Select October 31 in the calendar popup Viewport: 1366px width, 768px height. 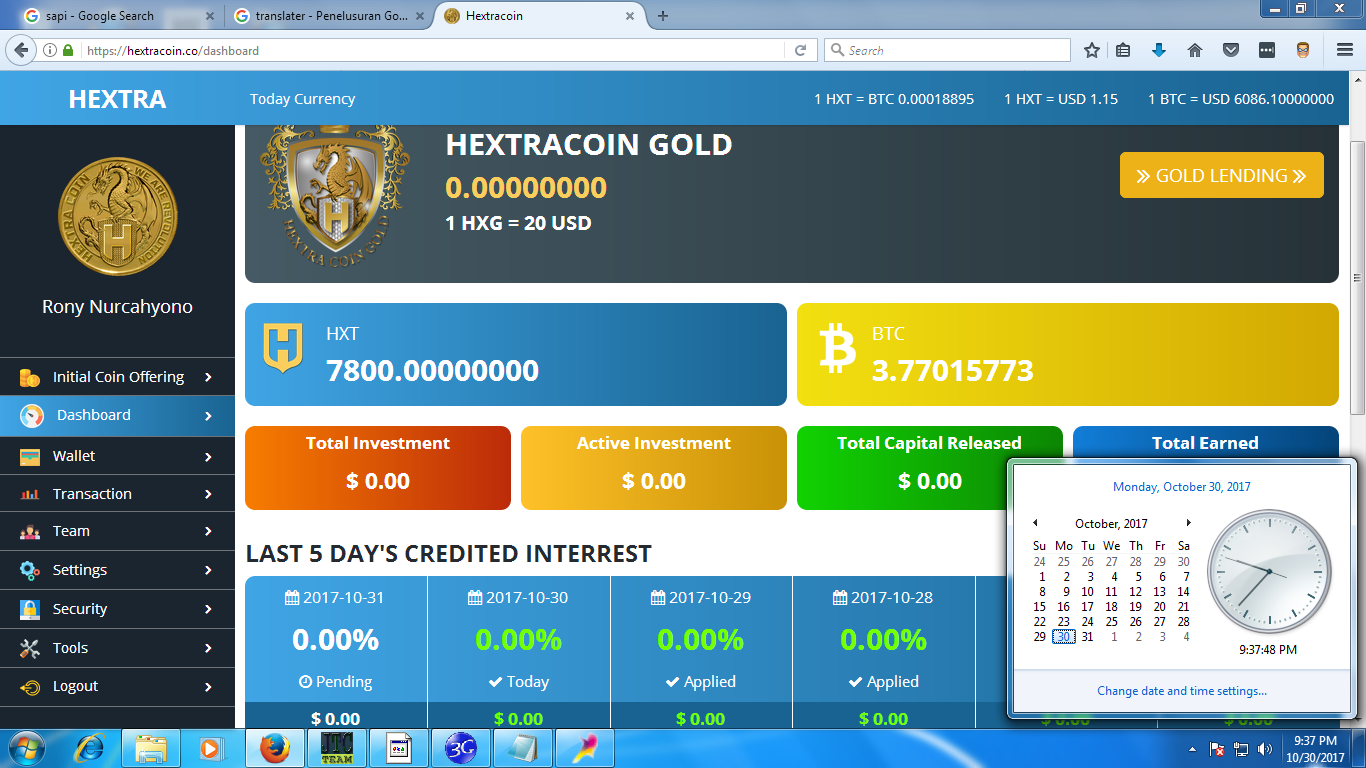[1087, 637]
